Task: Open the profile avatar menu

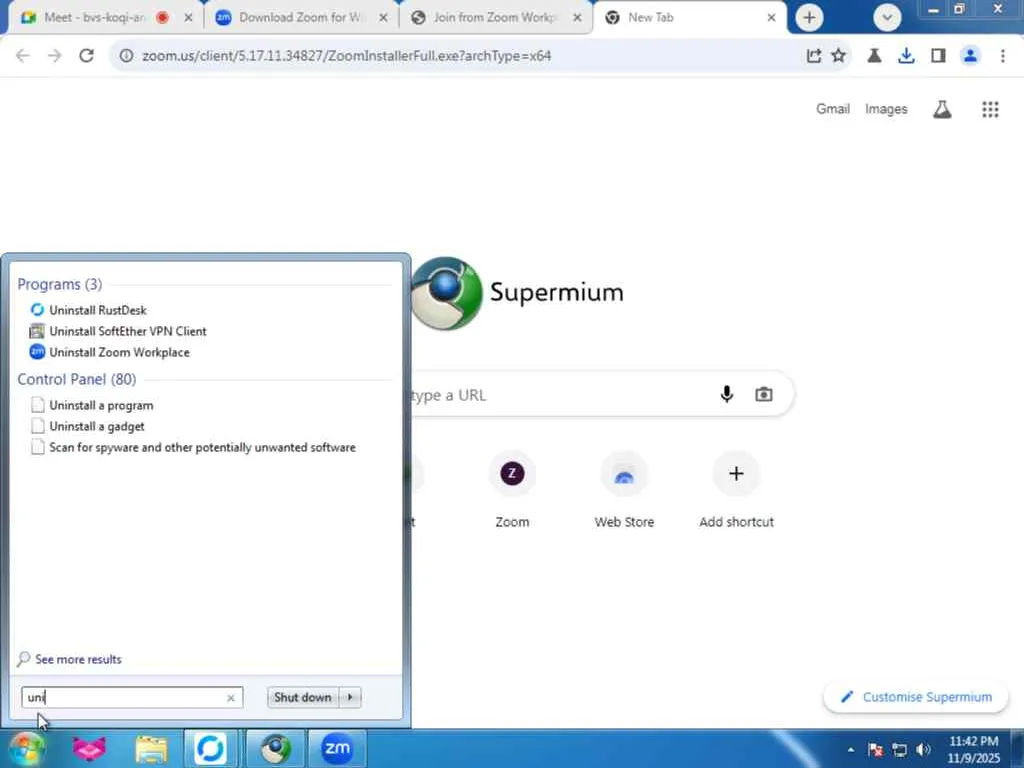Action: 970,56
